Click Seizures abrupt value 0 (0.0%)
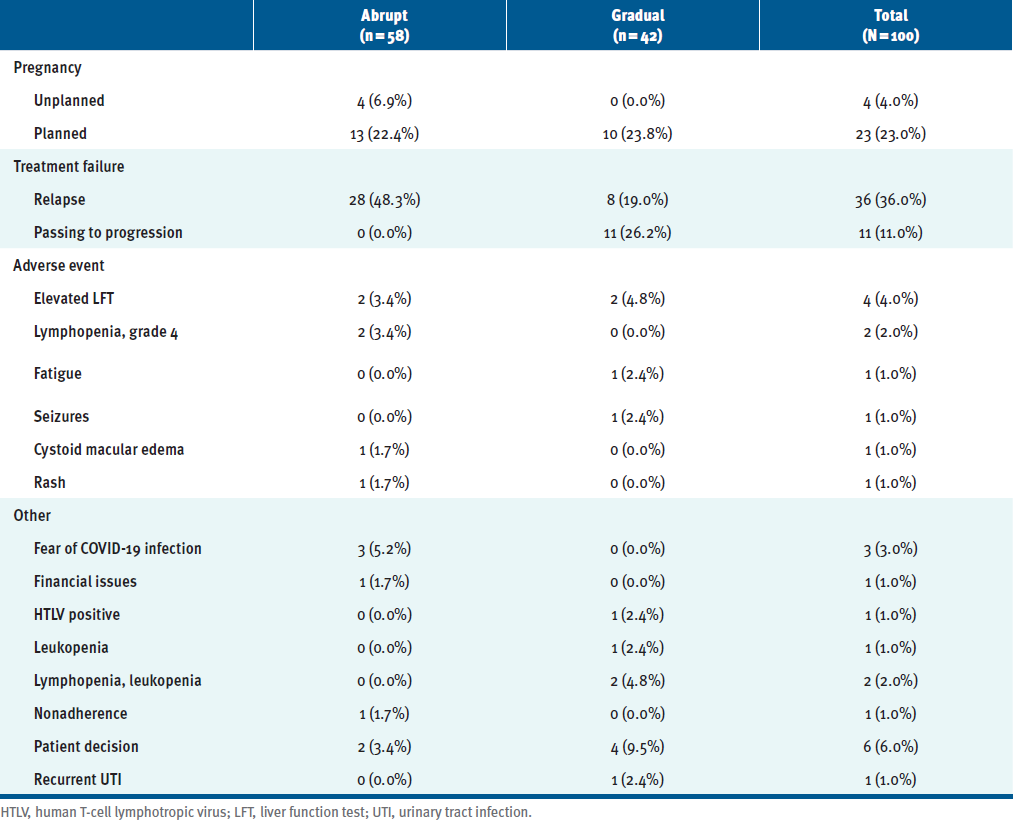Viewport: 1013px width, 820px height. point(384,417)
